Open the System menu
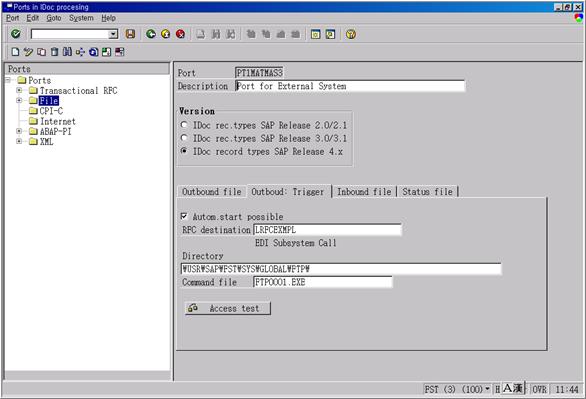 [x=81, y=18]
